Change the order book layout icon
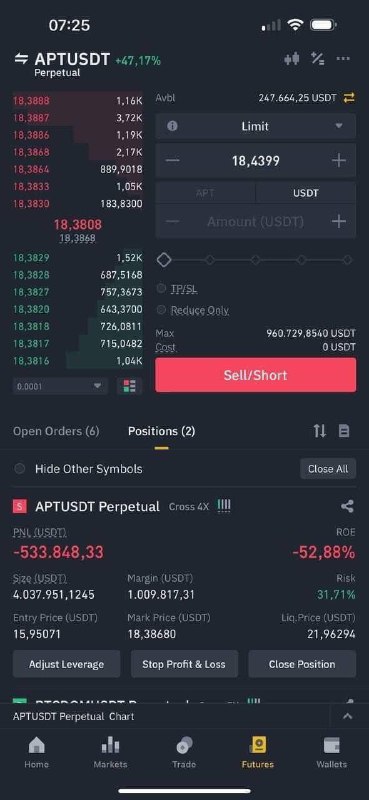This screenshot has width=369, height=800. click(x=130, y=386)
